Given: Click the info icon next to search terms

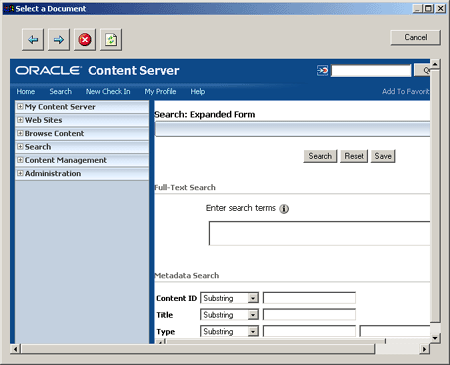Looking at the screenshot, I should click(284, 209).
